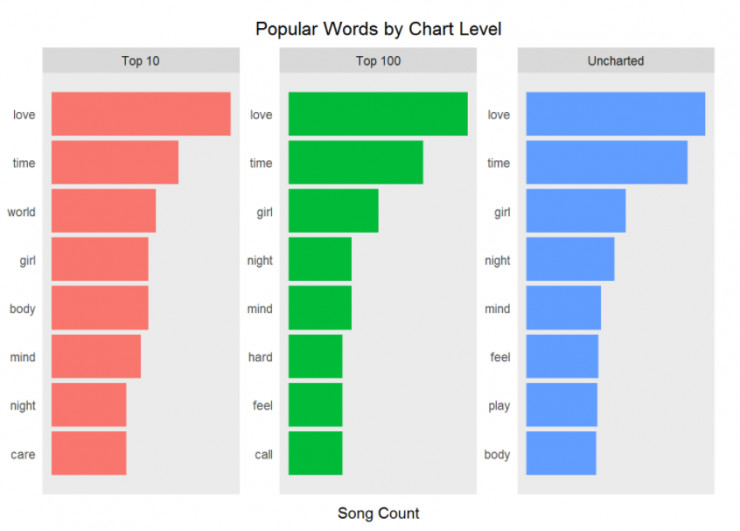Image resolution: width=740 pixels, height=531 pixels.
Task: Select the blue play bar in Uncharted
Action: [561, 405]
